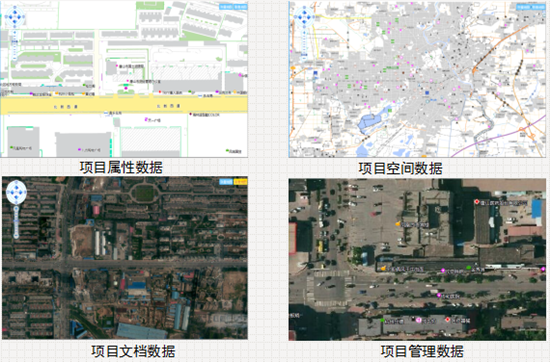Click magenta marker on 项目属性数据 map center
The height and width of the screenshot is (362, 550).
pos(126,88)
